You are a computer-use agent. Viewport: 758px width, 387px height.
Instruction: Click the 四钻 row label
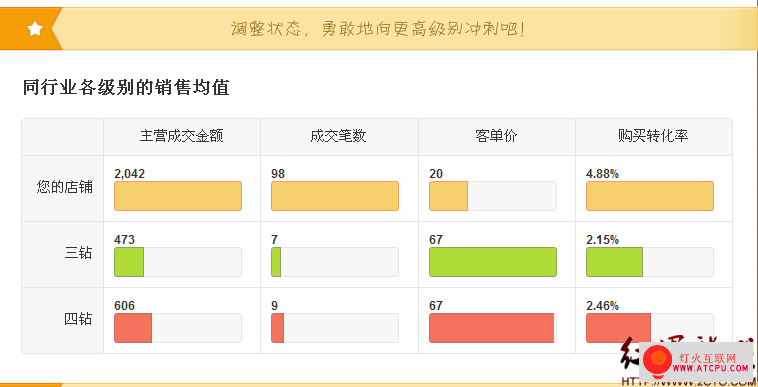pyautogui.click(x=78, y=319)
